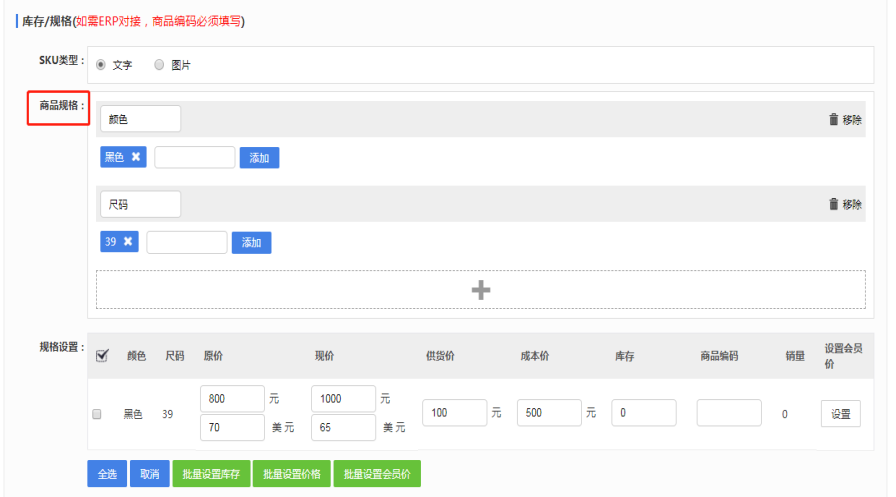The height and width of the screenshot is (497, 896).
Task: Focus the empty 商品编码 input field
Action: pos(728,413)
